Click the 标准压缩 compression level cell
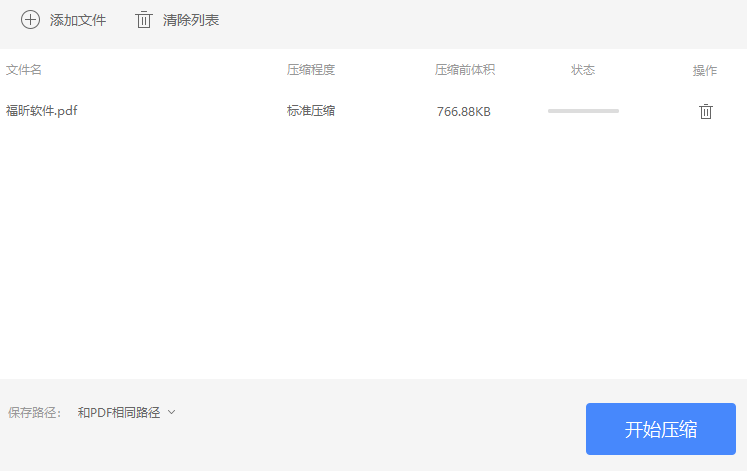 [311, 111]
